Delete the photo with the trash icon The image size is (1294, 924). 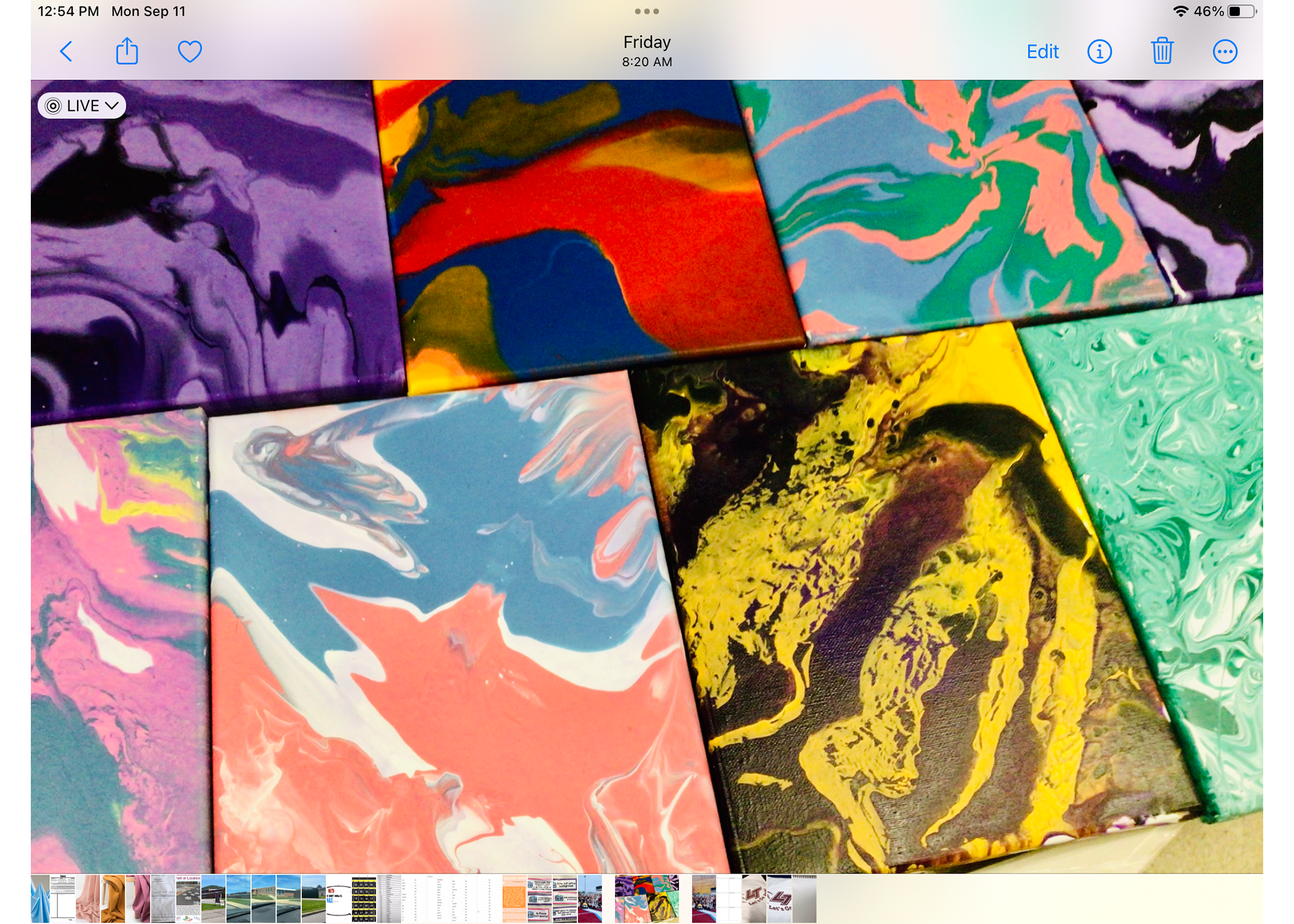(x=1162, y=52)
